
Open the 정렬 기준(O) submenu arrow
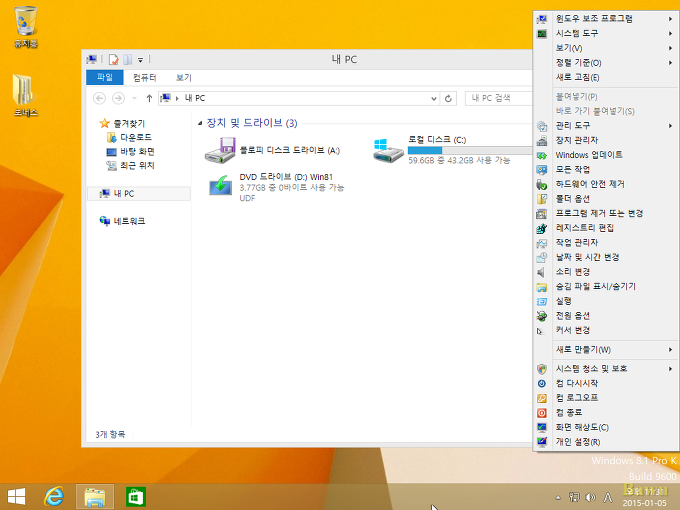(x=670, y=63)
